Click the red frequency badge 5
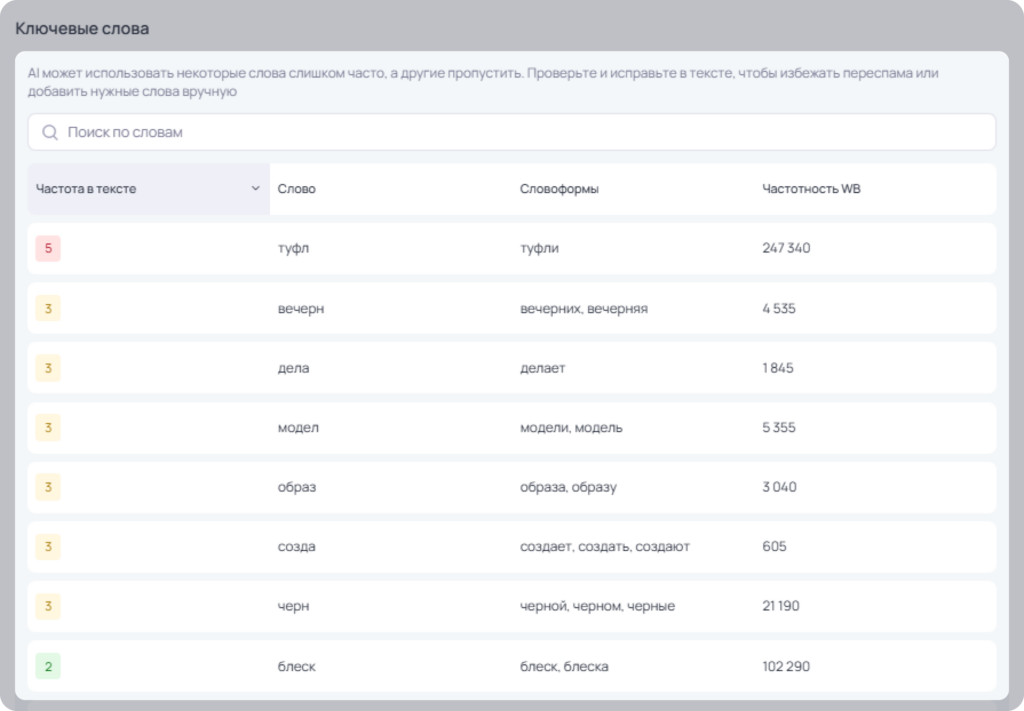This screenshot has height=711, width=1024. click(x=48, y=248)
